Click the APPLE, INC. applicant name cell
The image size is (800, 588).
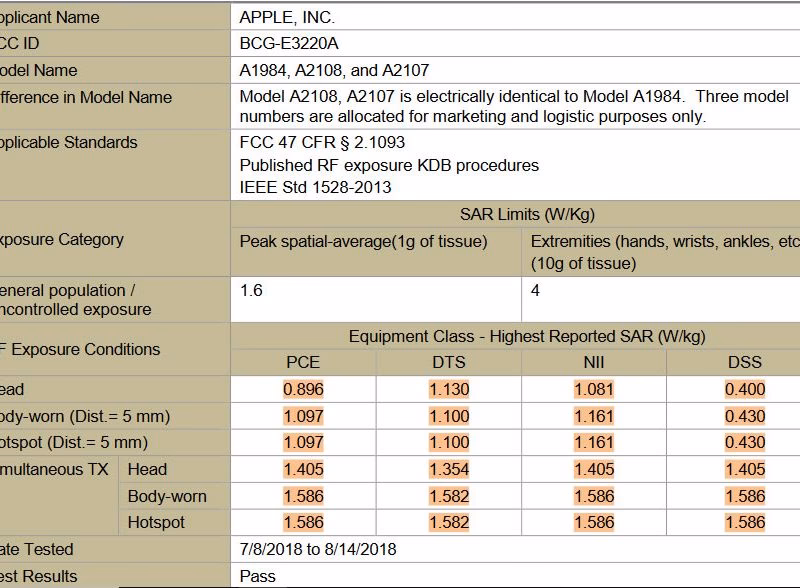pos(285,17)
